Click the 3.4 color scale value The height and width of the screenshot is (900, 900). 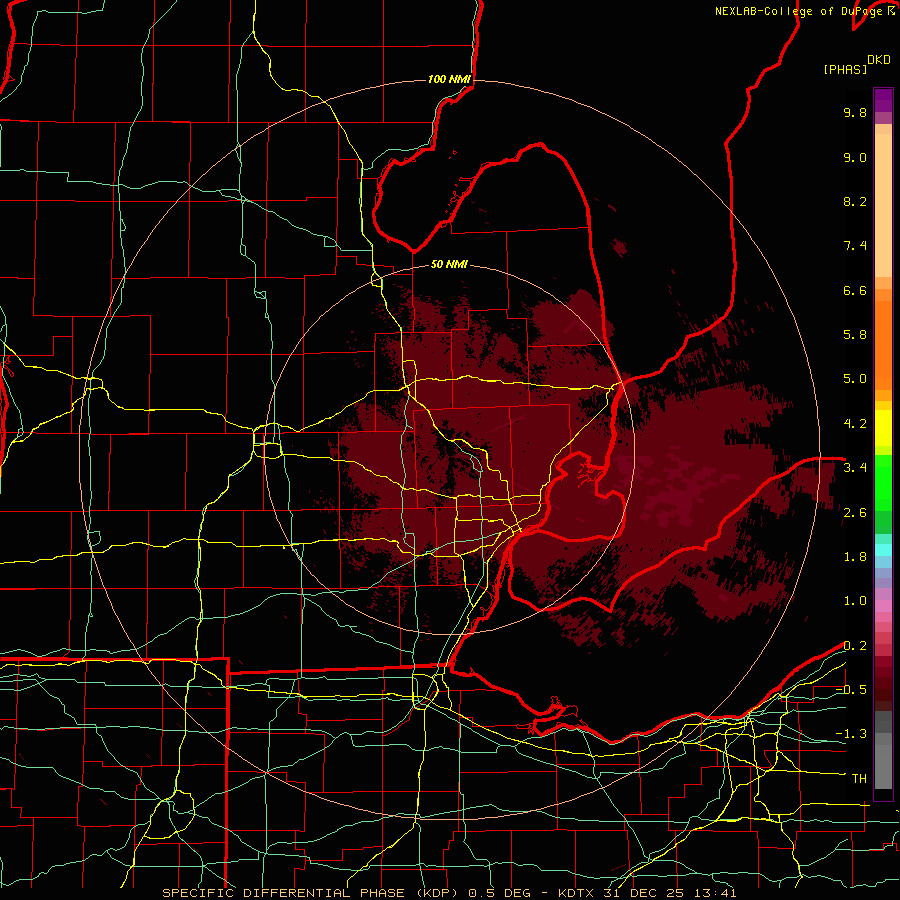tap(855, 468)
